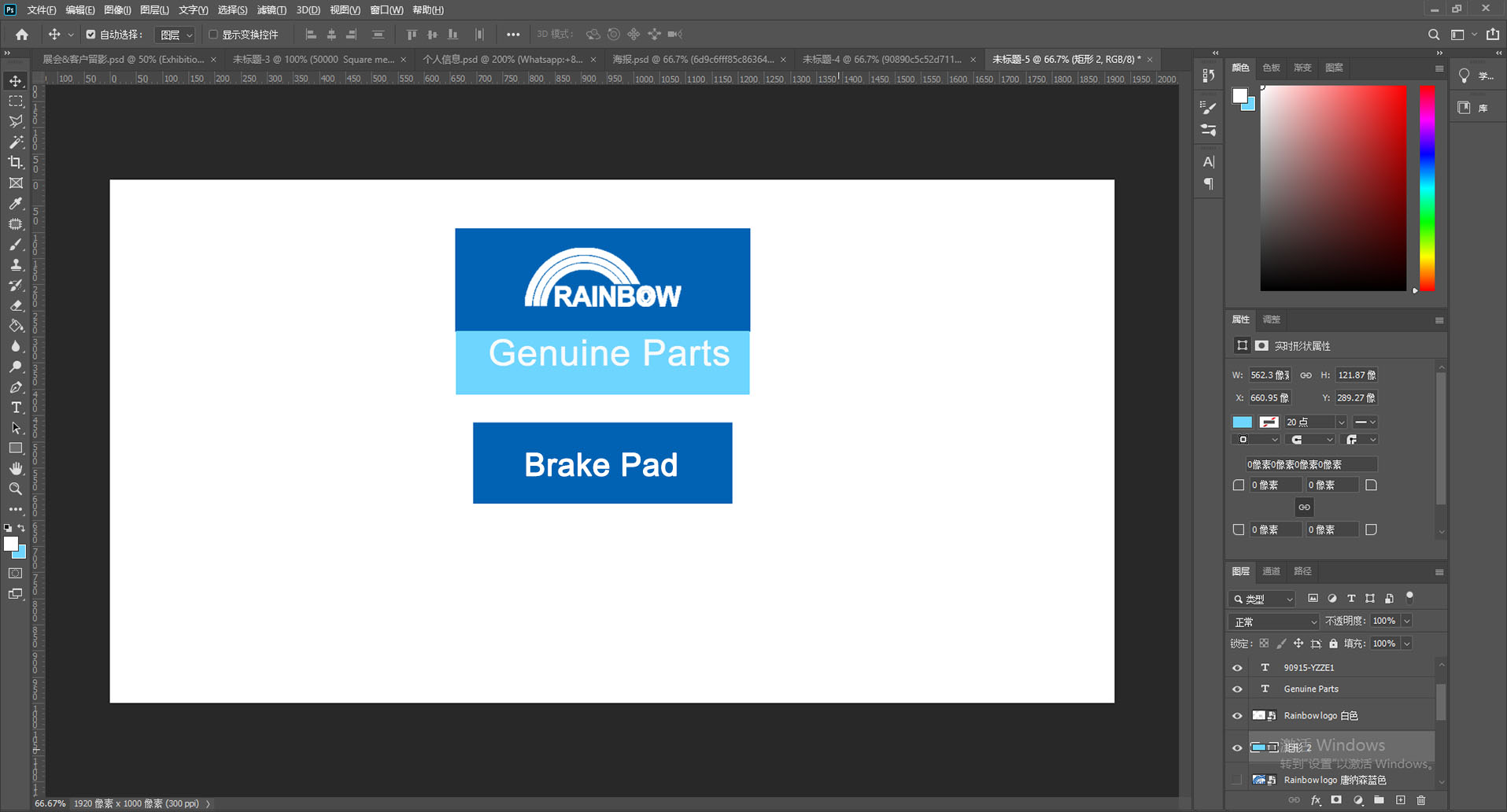Select the Clone Stamp tool
The height and width of the screenshot is (812, 1507).
coord(16,265)
